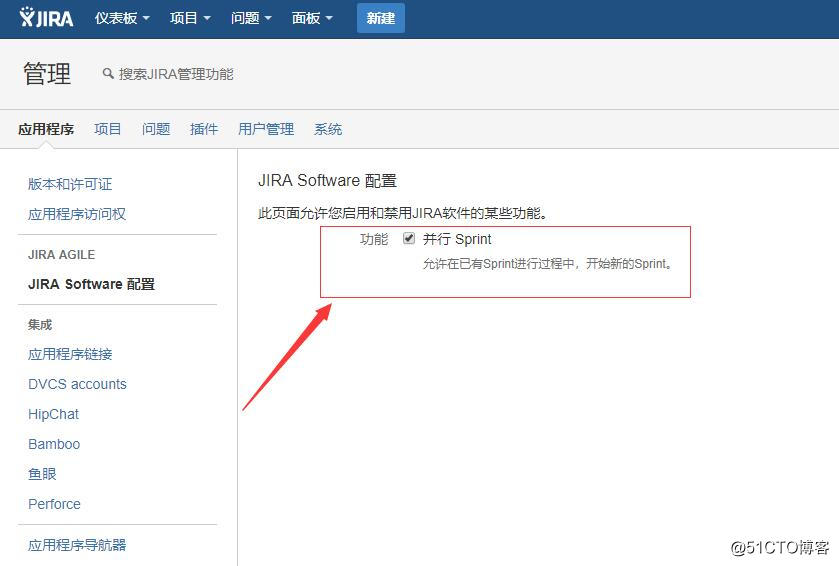Click the JIRA Software 配置 page heading
839x566 pixels.
[327, 181]
